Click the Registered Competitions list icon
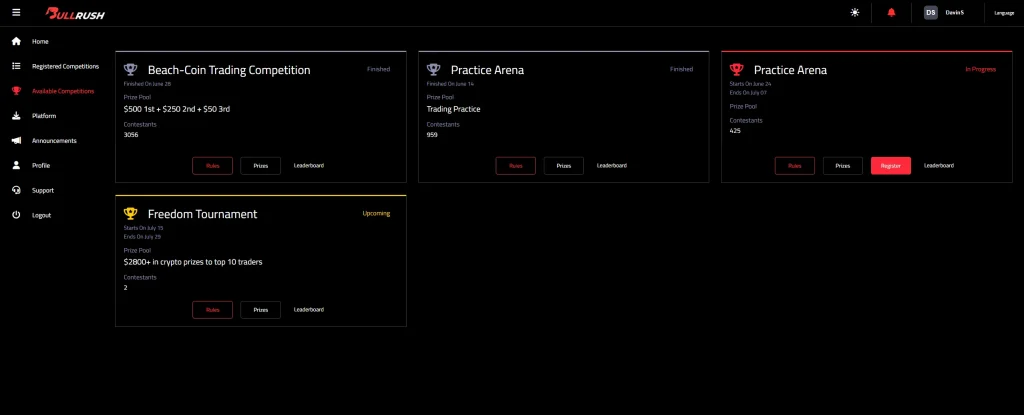The width and height of the screenshot is (1024, 415). tap(16, 66)
